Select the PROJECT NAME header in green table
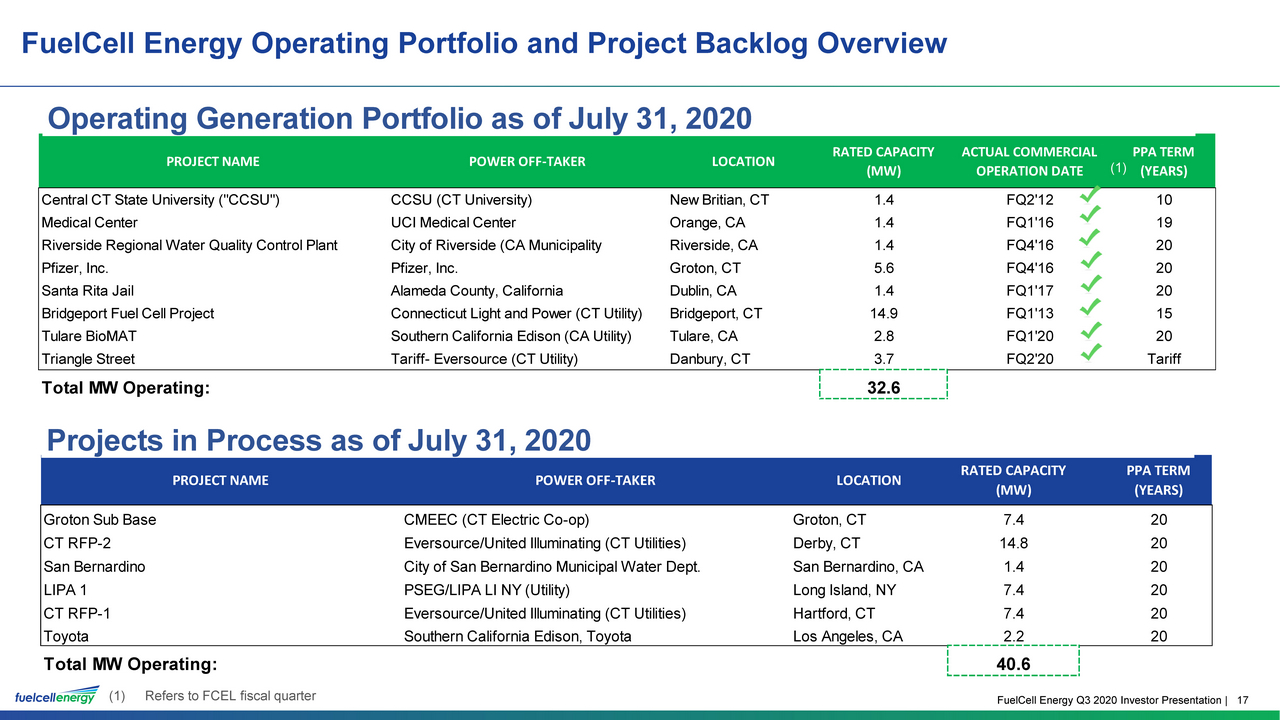Viewport: 1280px width, 720px height. (213, 161)
